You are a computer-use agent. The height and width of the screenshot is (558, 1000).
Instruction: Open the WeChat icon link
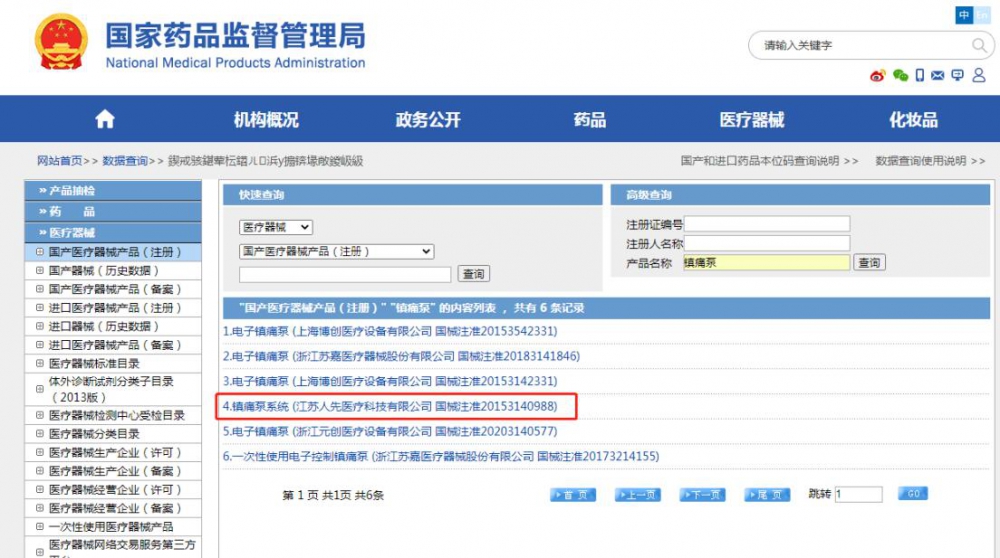point(900,76)
